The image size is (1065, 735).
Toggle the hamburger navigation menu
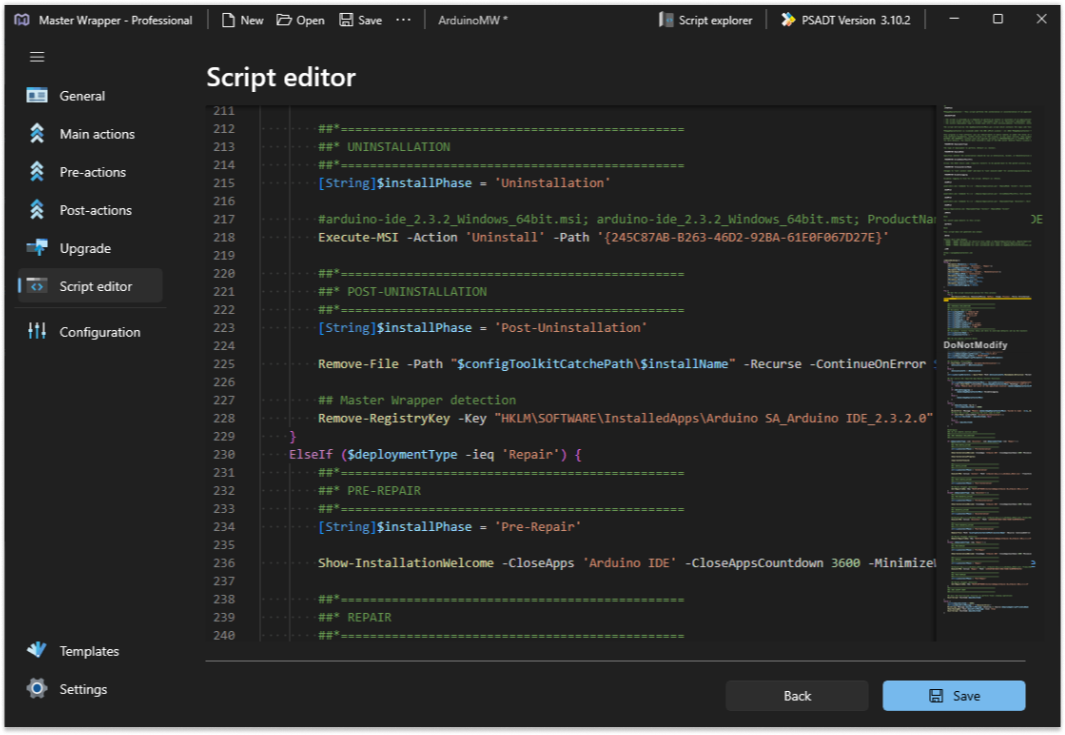coord(37,57)
